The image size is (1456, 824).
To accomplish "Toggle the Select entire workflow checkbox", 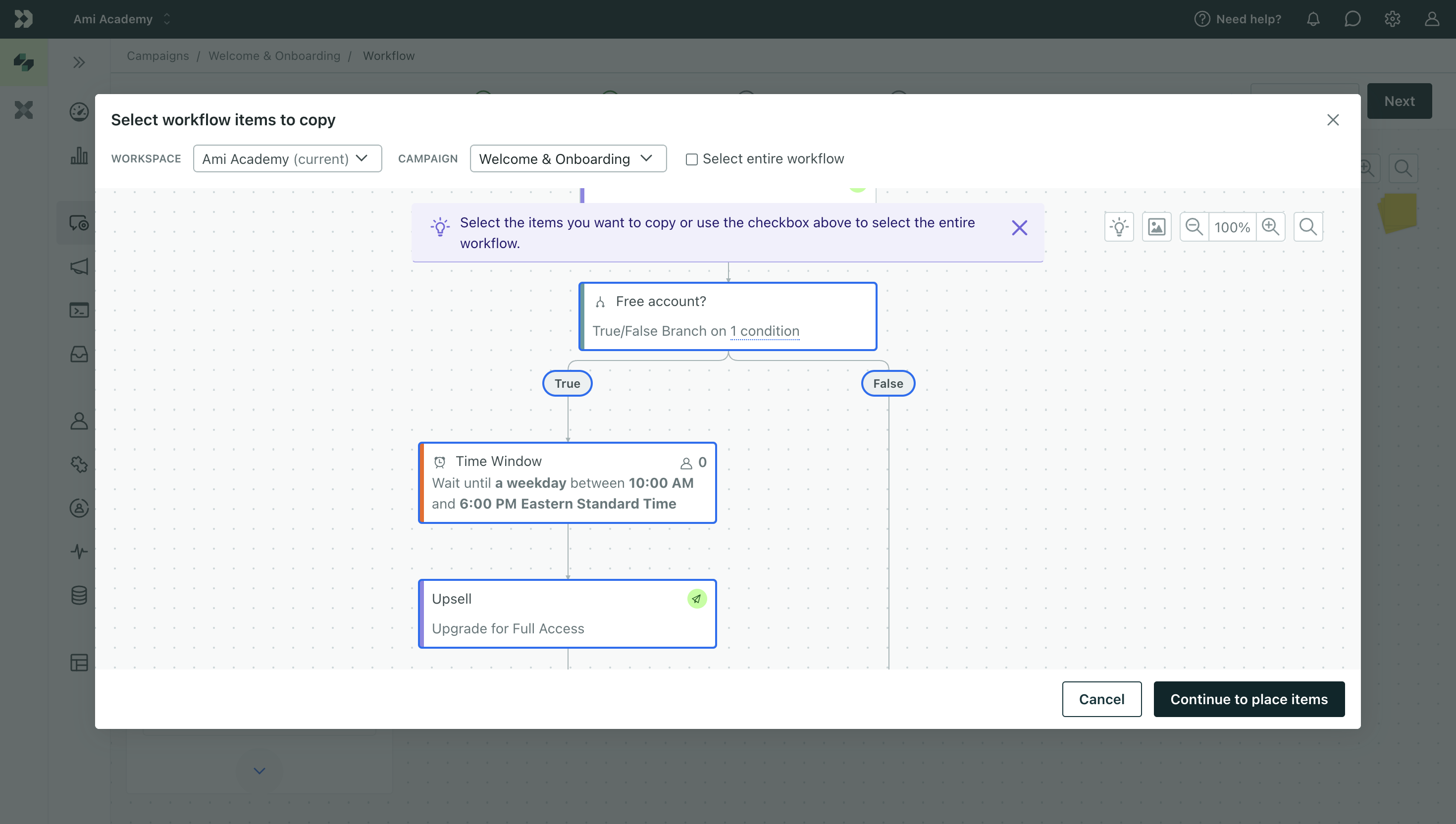I will [692, 158].
